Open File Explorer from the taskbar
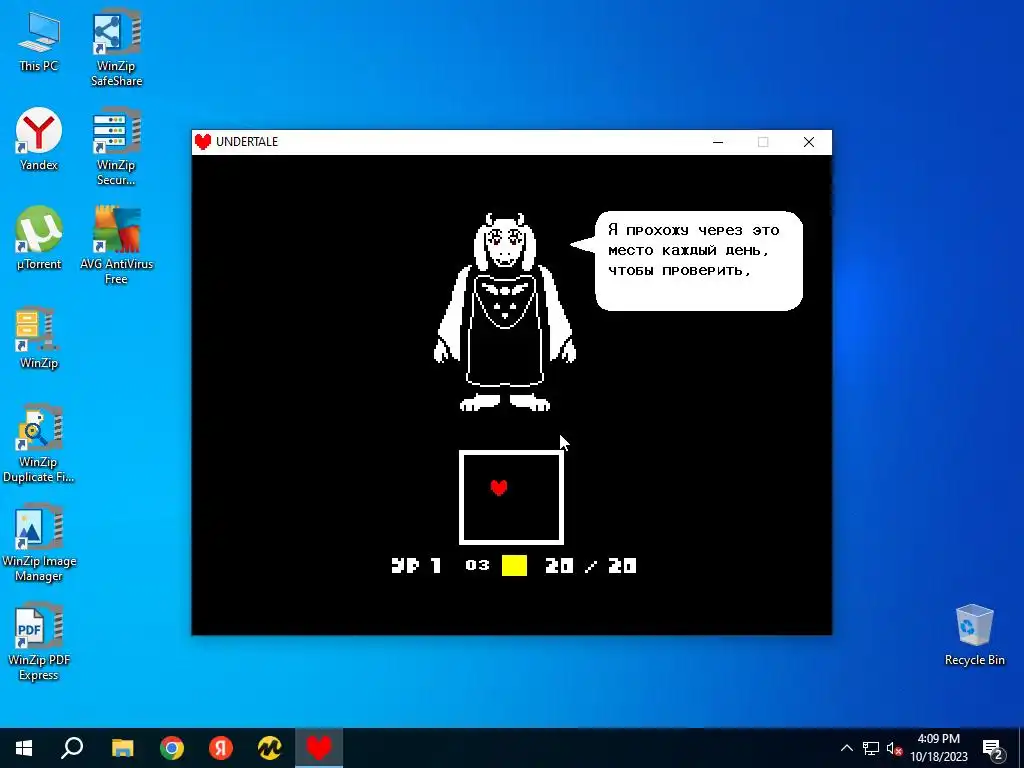The width and height of the screenshot is (1024, 768). [122, 748]
